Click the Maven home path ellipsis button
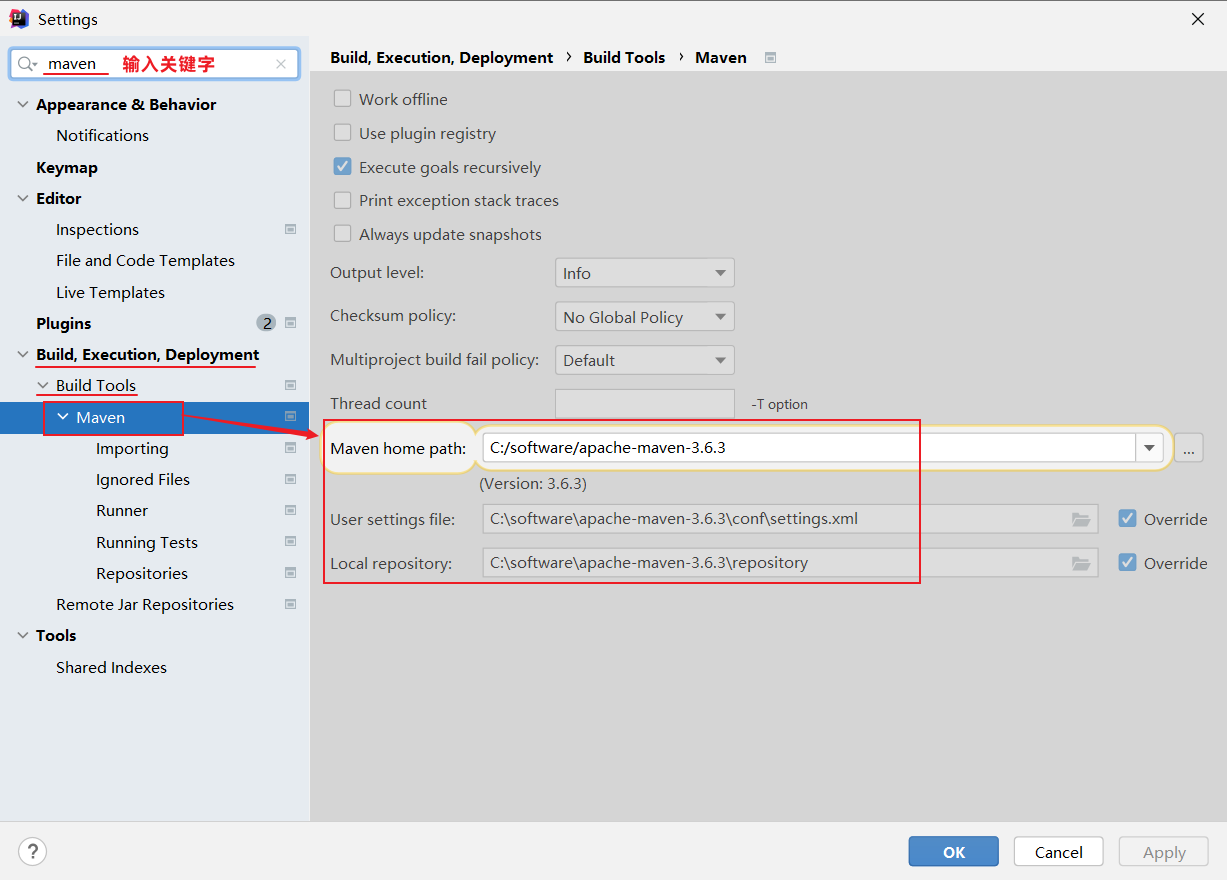This screenshot has height=880, width=1227. [1188, 448]
